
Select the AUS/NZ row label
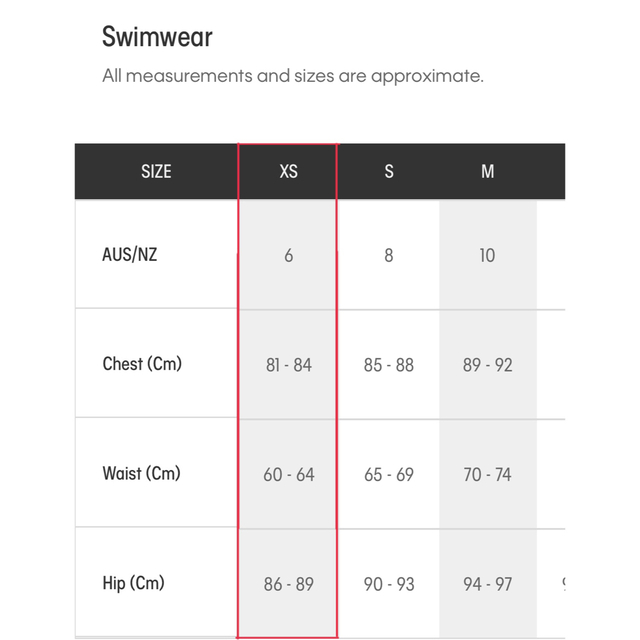click(130, 254)
